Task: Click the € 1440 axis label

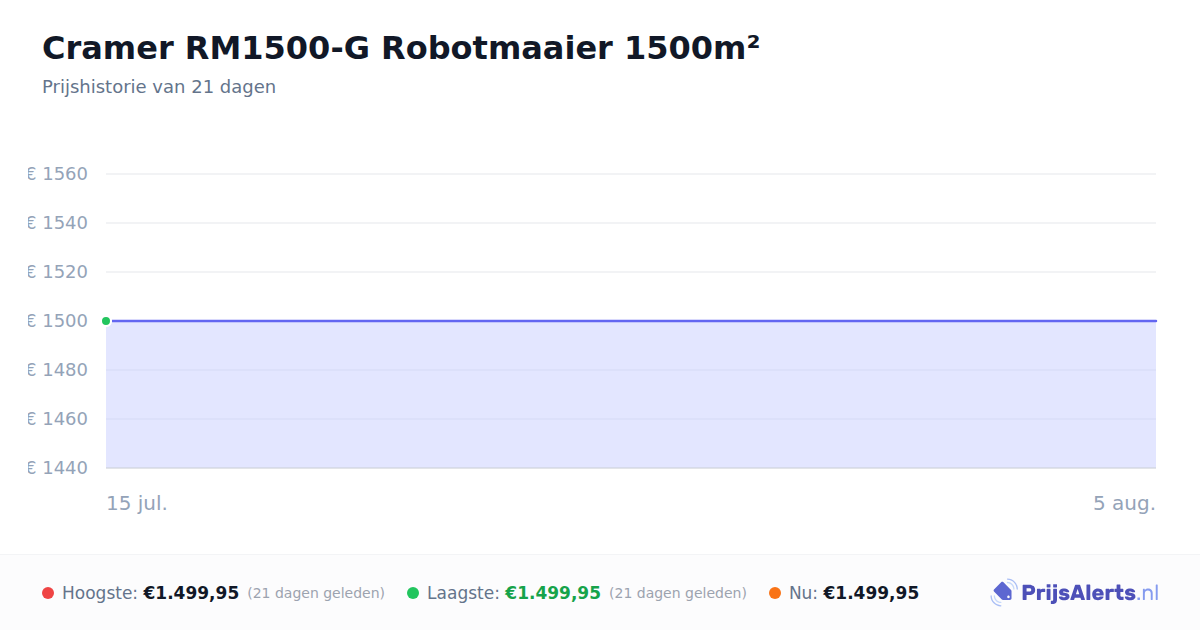Action: [x=58, y=468]
